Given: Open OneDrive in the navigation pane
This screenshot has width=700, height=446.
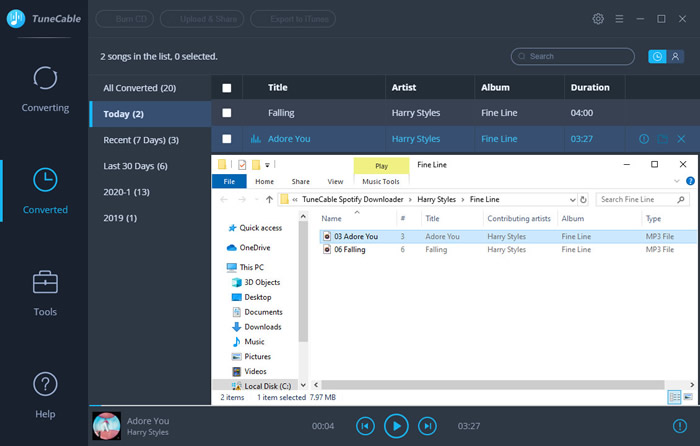Looking at the screenshot, I should (249, 247).
